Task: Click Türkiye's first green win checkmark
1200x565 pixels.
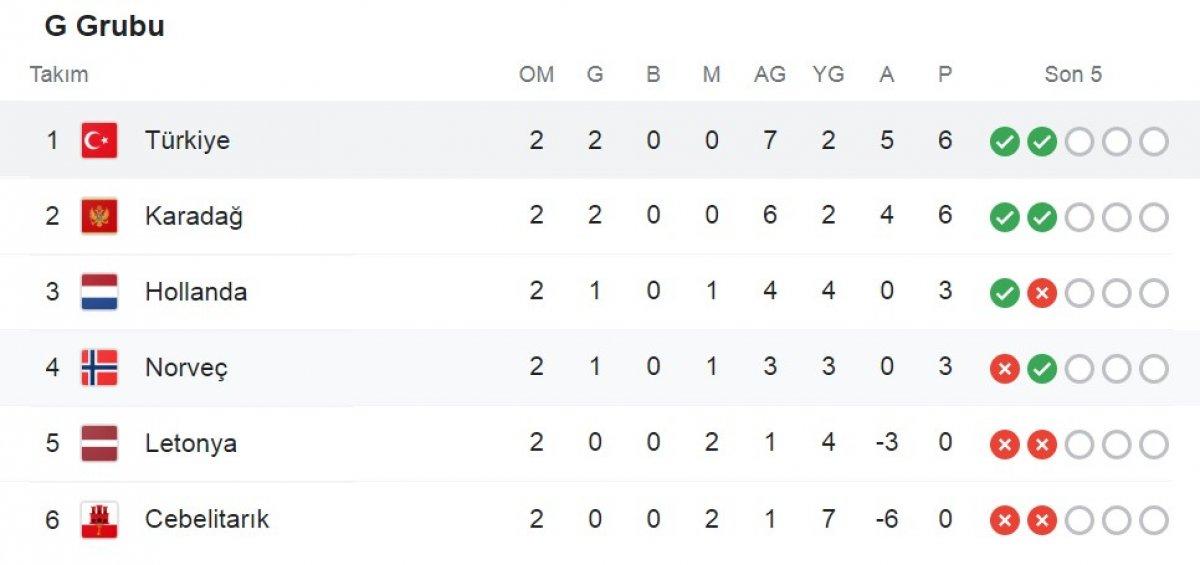Action: 1004,142
